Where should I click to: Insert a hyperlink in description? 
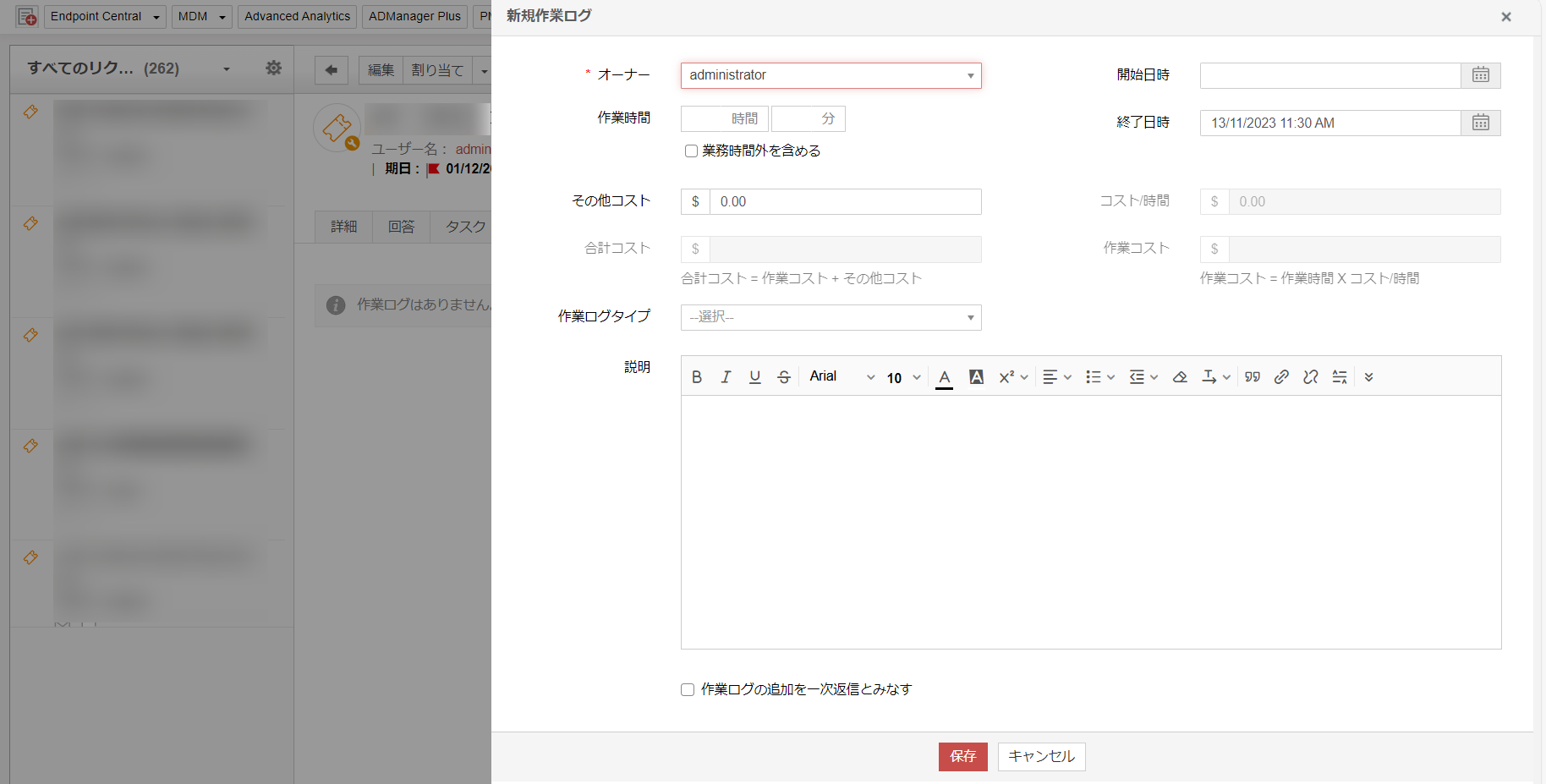1281,377
